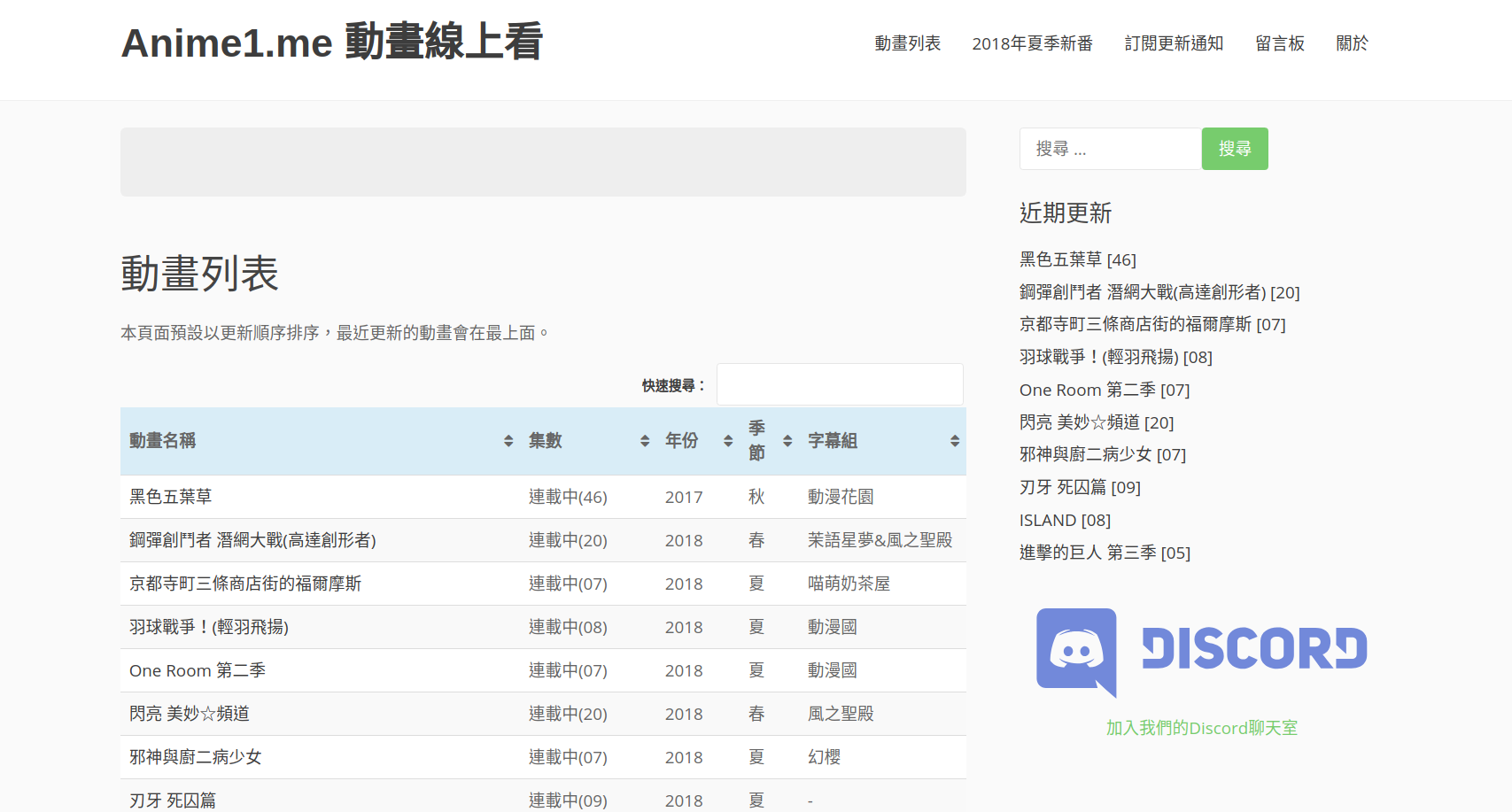Open the 關於 page from navigation

pyautogui.click(x=1352, y=43)
